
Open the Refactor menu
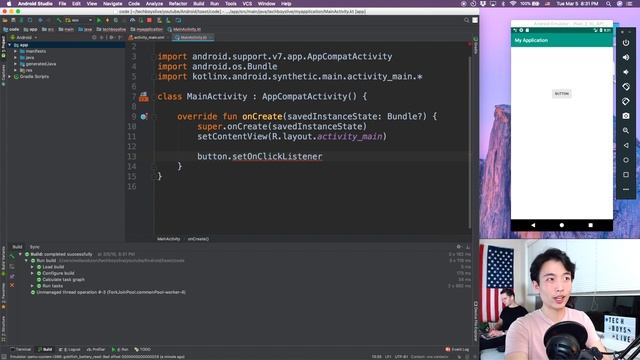click(x=178, y=4)
